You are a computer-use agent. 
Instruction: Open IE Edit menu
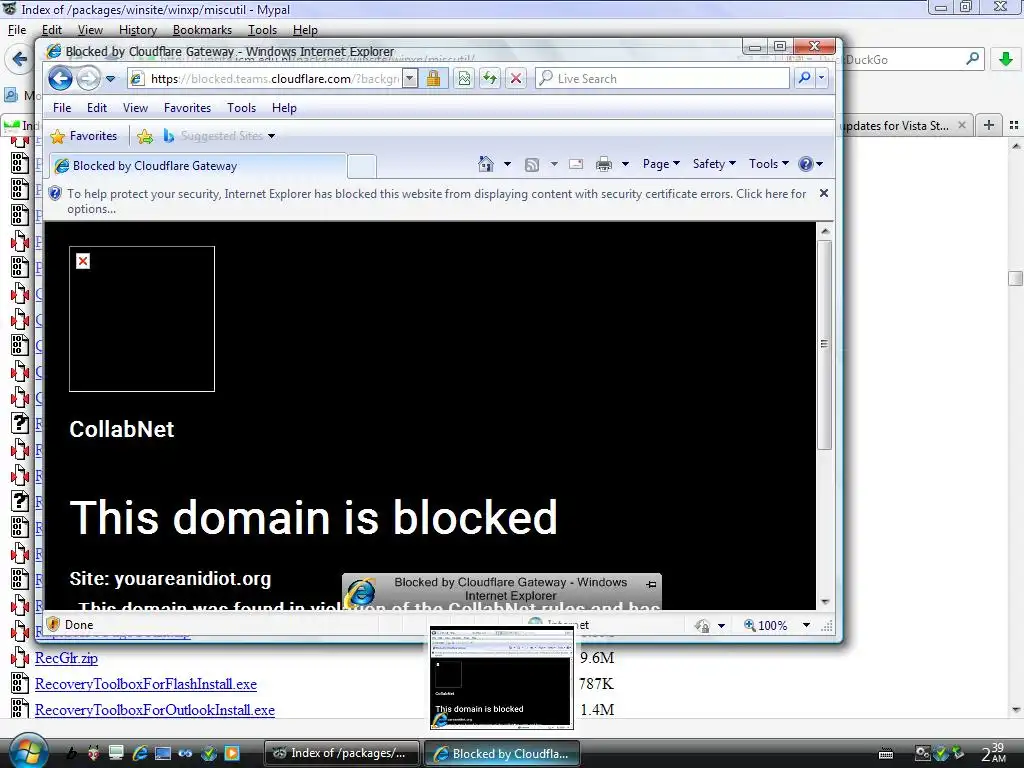click(x=97, y=108)
